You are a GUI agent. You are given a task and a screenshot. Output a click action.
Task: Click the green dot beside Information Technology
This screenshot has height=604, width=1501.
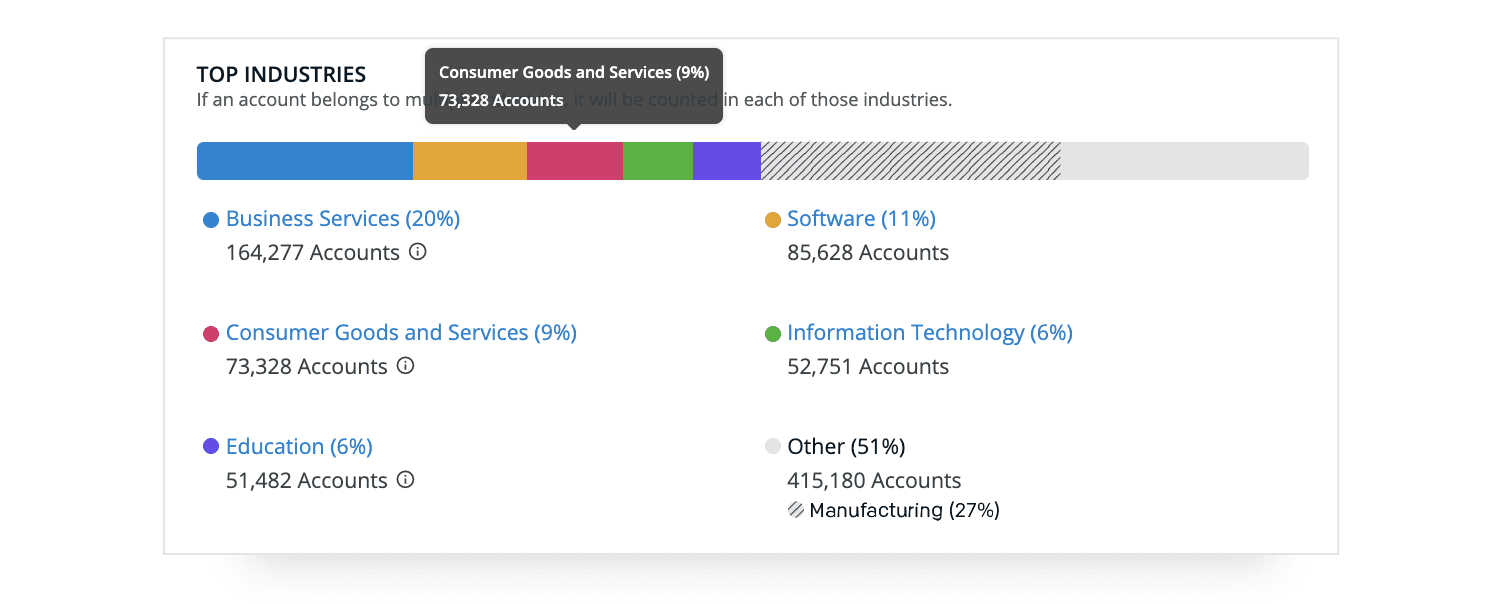click(772, 332)
